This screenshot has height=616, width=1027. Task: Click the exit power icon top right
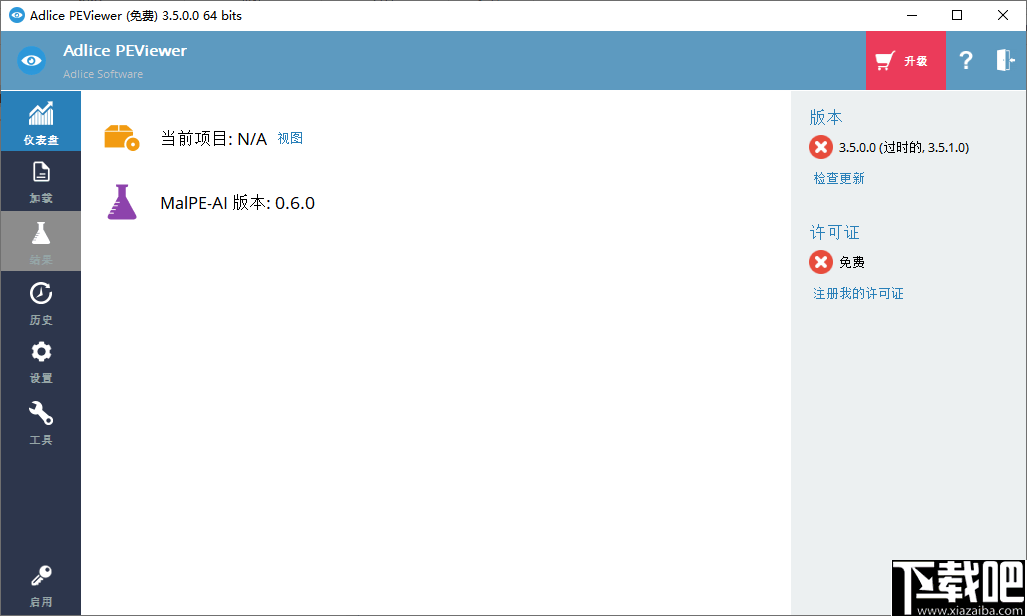pyautogui.click(x=1003, y=60)
